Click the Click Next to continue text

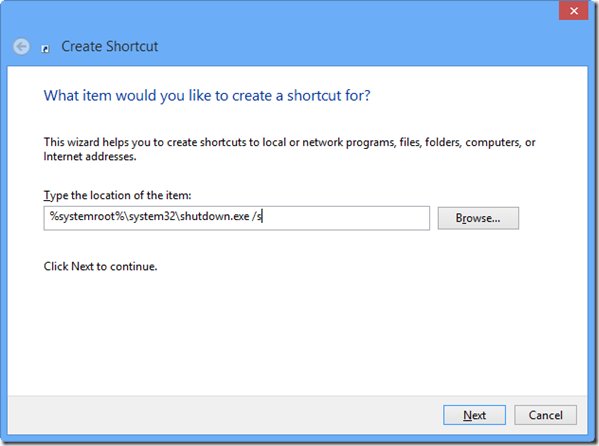(x=100, y=266)
